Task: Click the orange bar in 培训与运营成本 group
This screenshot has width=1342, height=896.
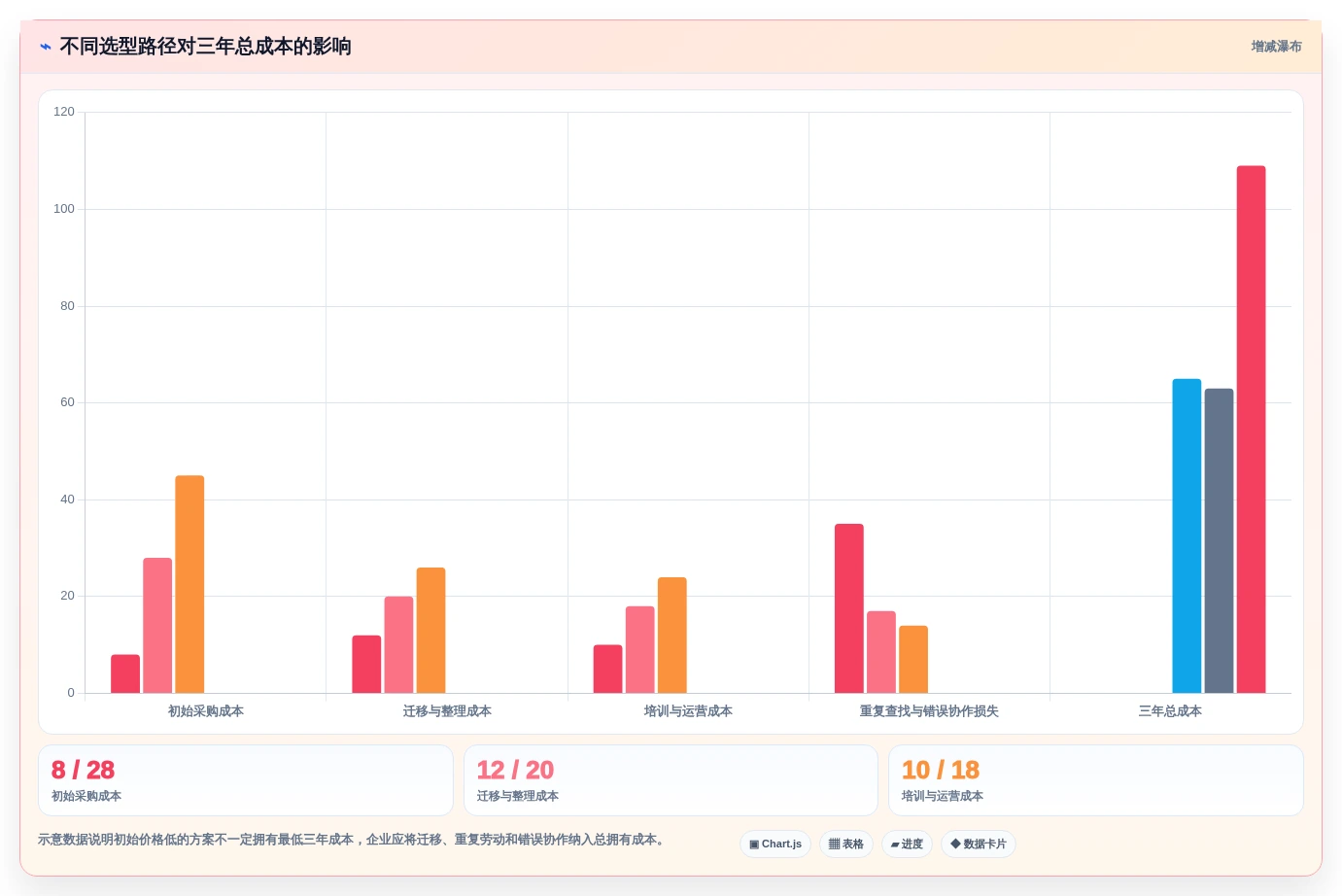Action: click(672, 635)
